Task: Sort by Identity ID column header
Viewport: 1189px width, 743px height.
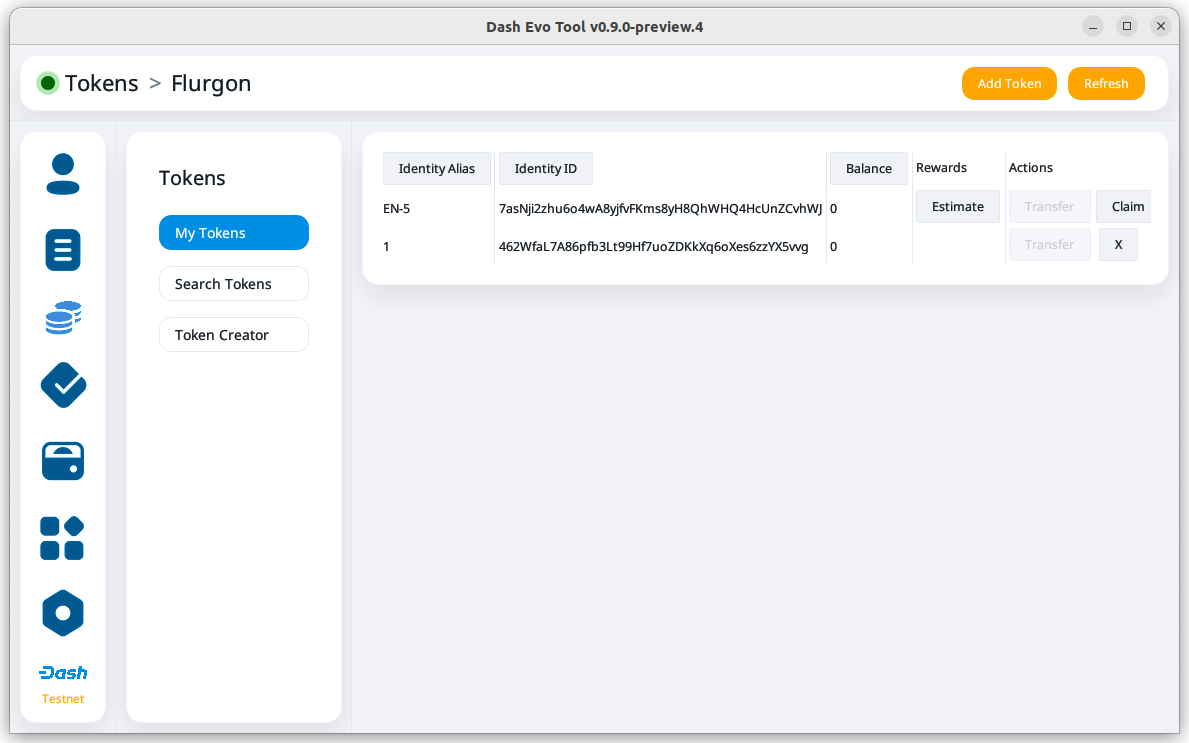Action: 545,168
